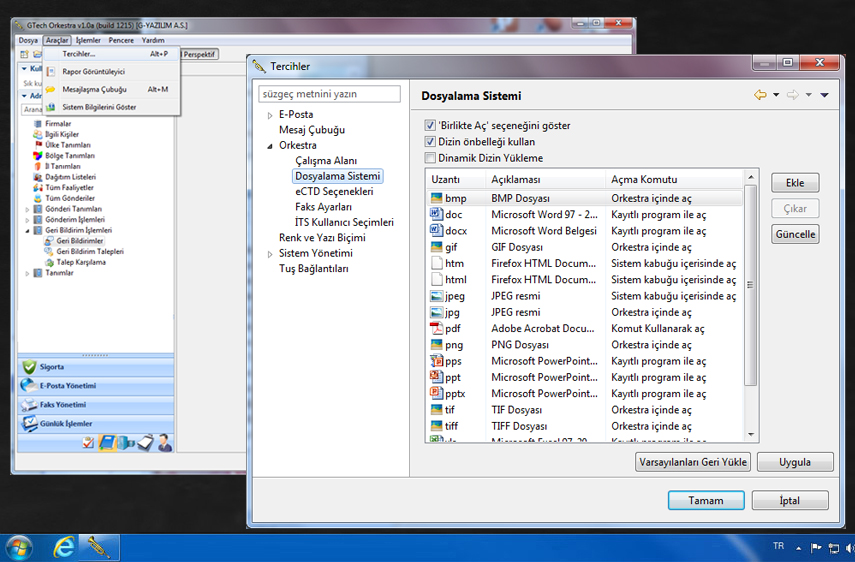The width and height of the screenshot is (855, 562).
Task: Toggle Dizin önbelleği kullan checkbox
Action: click(x=430, y=142)
